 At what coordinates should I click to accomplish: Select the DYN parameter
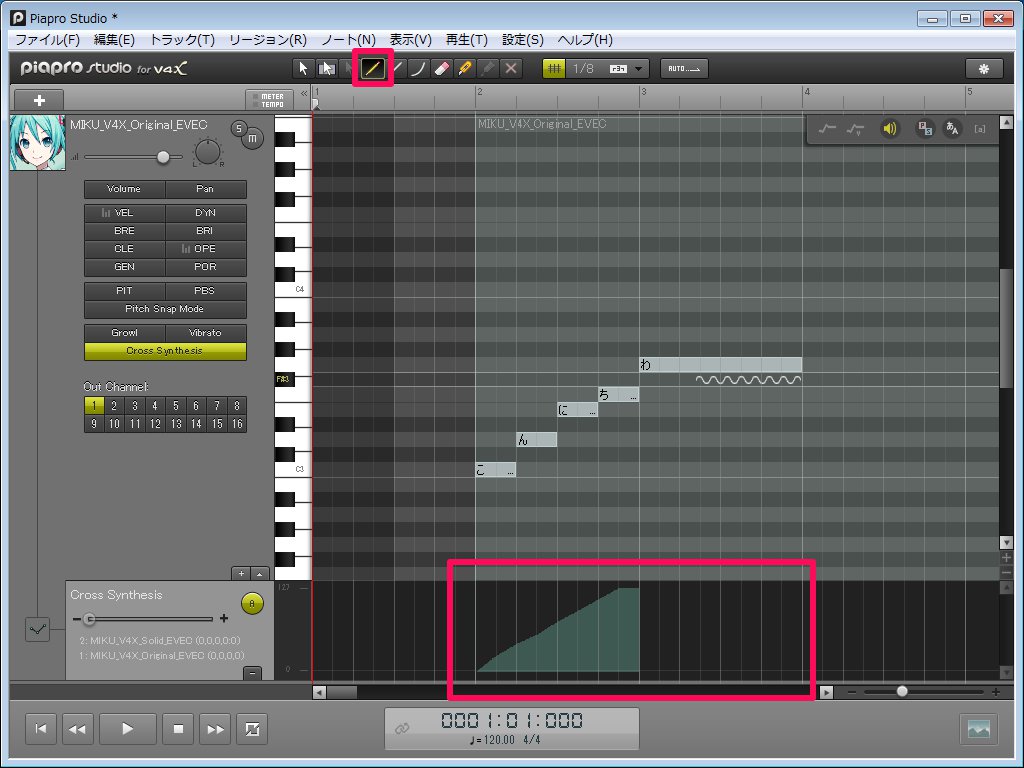pyautogui.click(x=205, y=213)
